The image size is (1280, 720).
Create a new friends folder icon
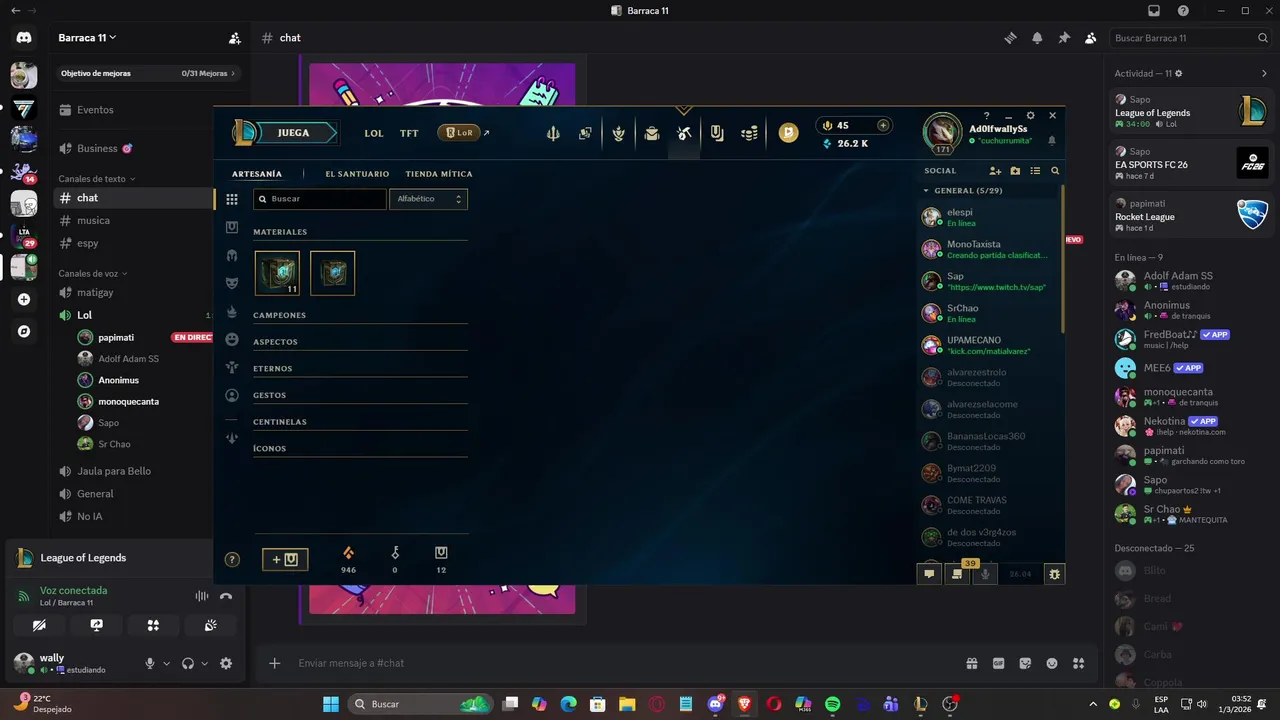1015,171
